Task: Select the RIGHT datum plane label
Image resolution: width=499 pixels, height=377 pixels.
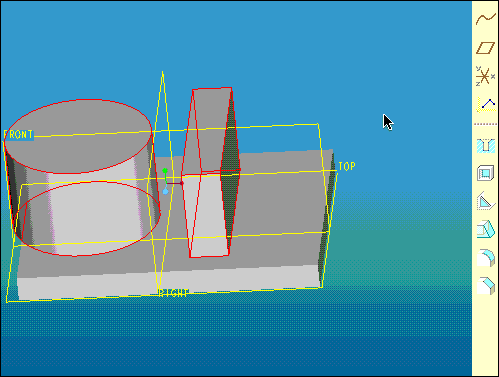Action: click(174, 293)
